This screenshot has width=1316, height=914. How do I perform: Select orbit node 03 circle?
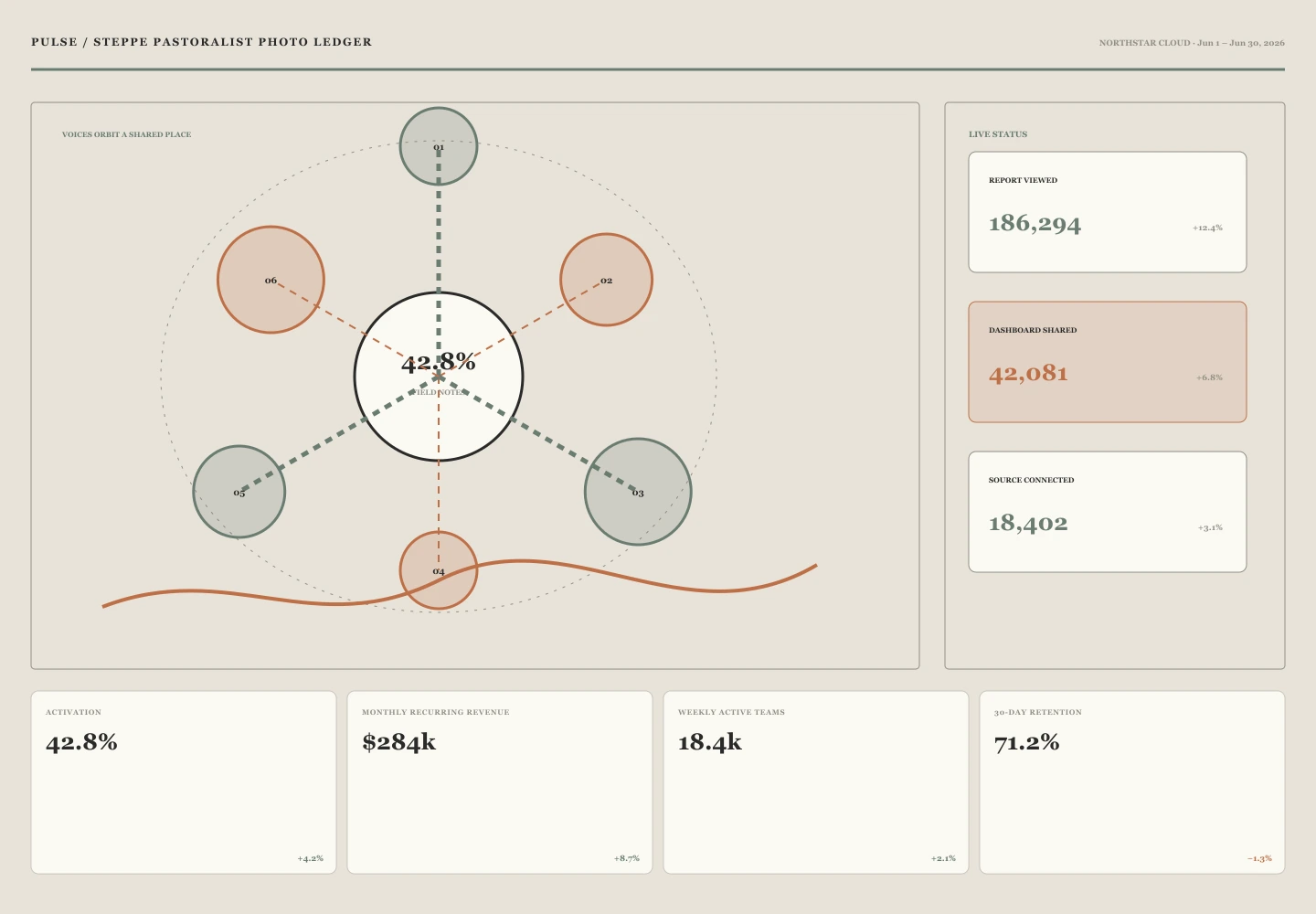pyautogui.click(x=638, y=492)
